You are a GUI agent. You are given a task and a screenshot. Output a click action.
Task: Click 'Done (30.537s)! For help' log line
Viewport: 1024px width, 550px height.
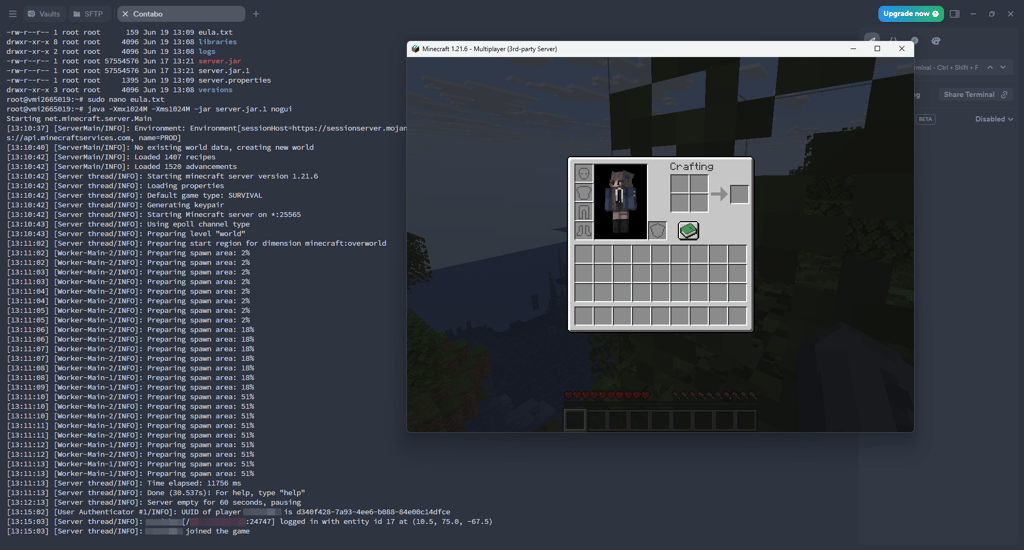click(156, 493)
